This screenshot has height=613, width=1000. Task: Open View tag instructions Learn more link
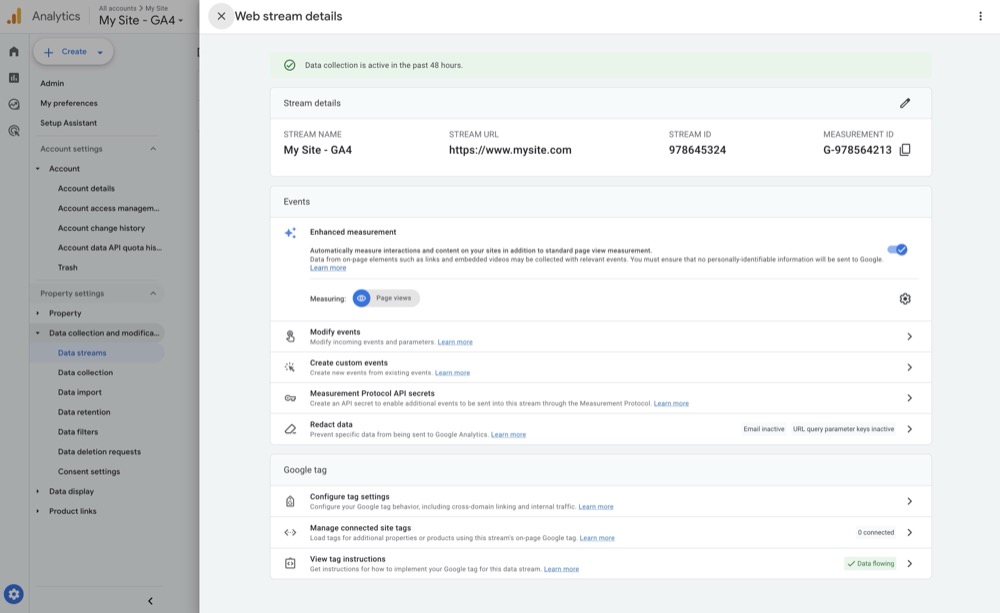point(561,569)
